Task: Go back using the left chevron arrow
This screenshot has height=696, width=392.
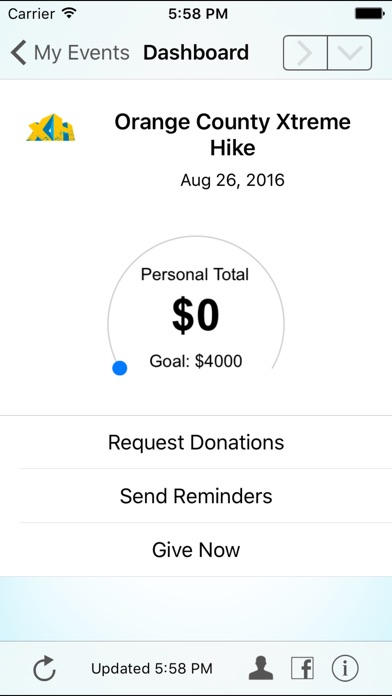Action: tap(19, 52)
